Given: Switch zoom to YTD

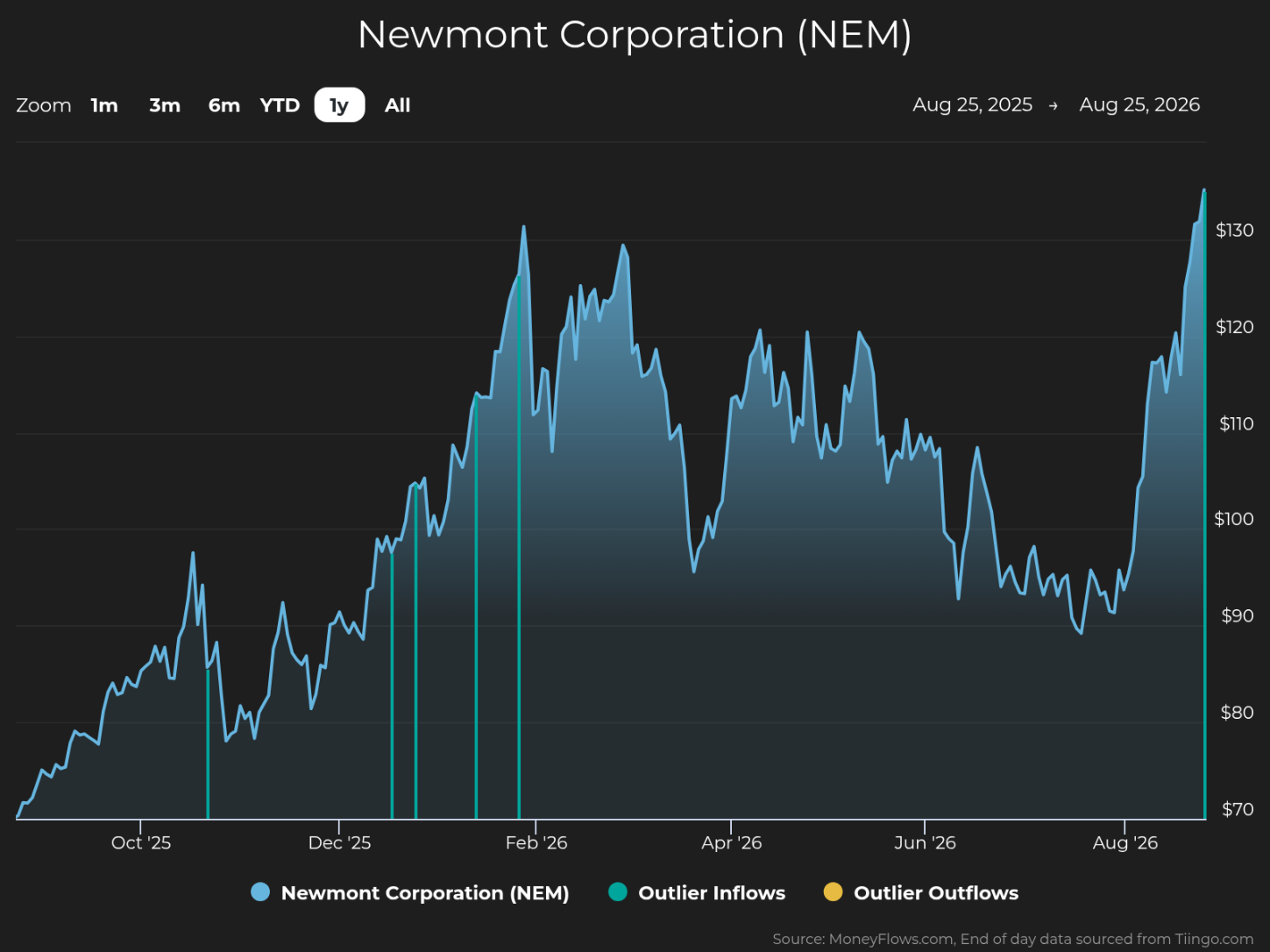Looking at the screenshot, I should coord(280,105).
